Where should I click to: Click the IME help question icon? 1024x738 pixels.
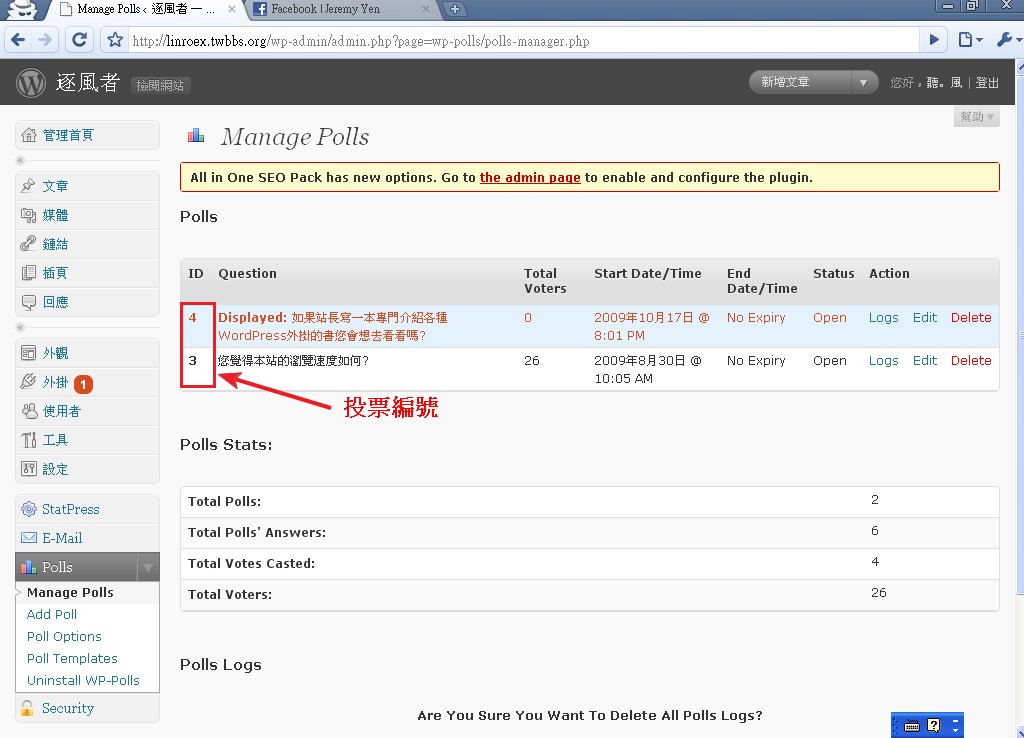click(x=935, y=725)
